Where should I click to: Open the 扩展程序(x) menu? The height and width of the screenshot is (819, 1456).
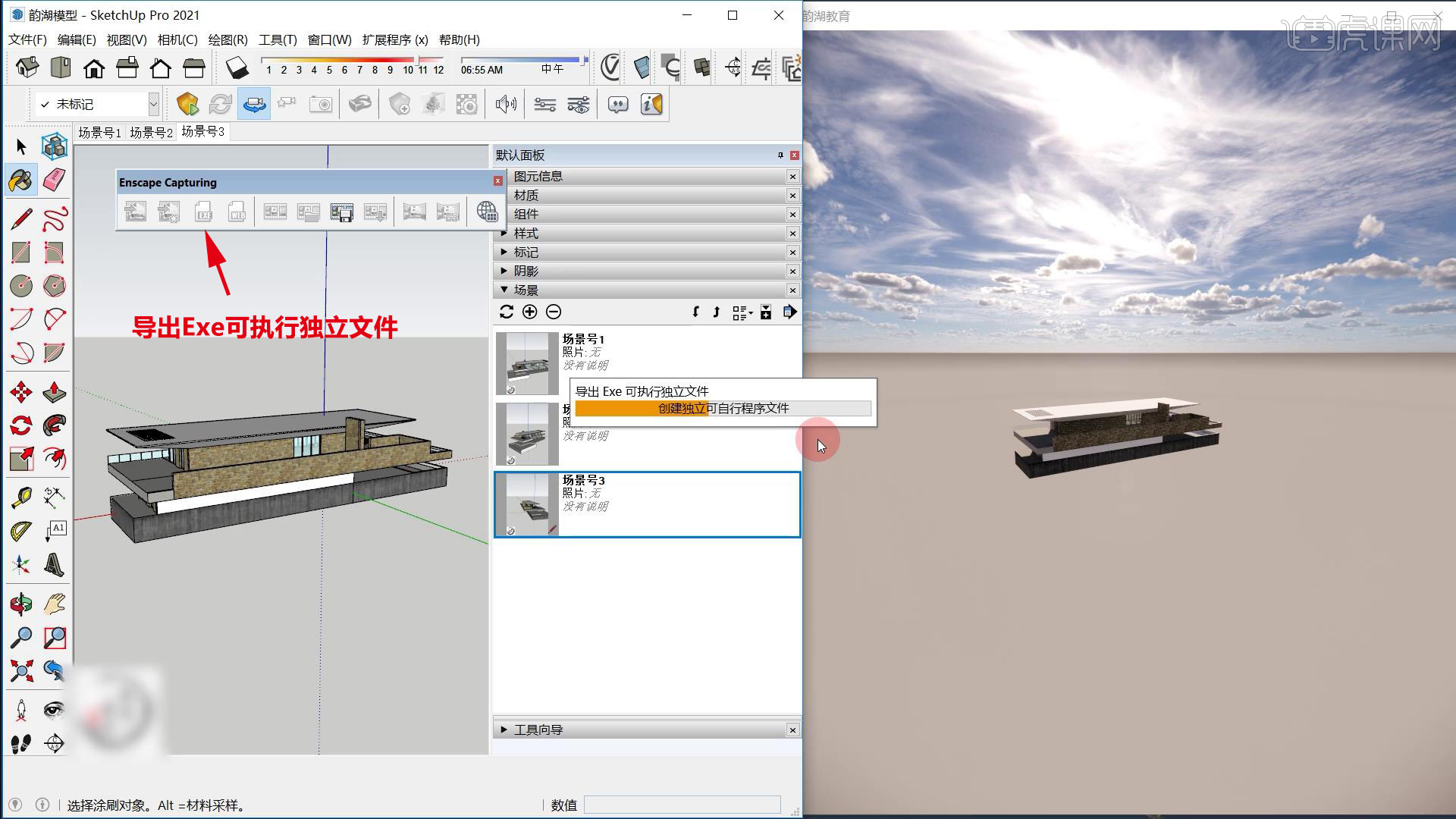(394, 39)
